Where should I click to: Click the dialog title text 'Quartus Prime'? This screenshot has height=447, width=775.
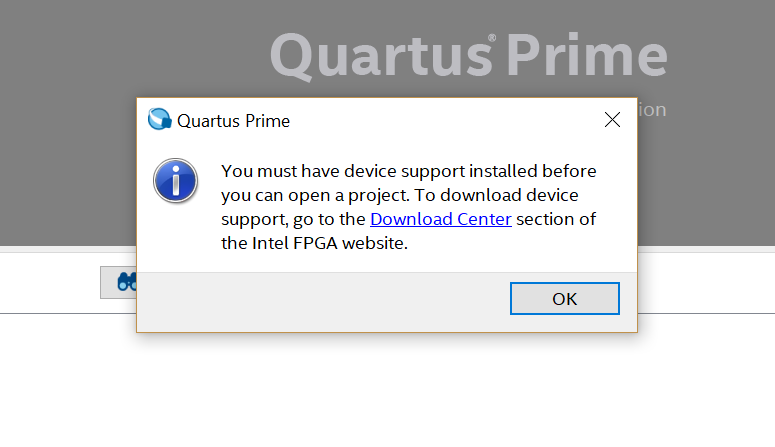[x=233, y=121]
